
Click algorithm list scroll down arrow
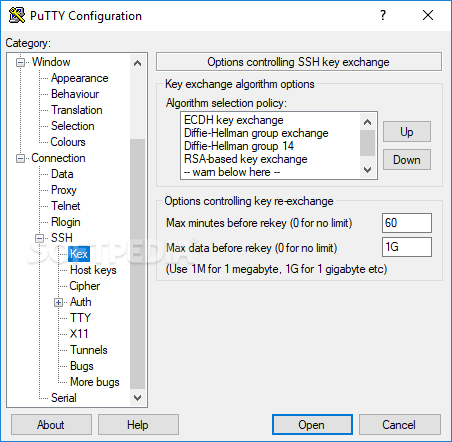tap(368, 170)
